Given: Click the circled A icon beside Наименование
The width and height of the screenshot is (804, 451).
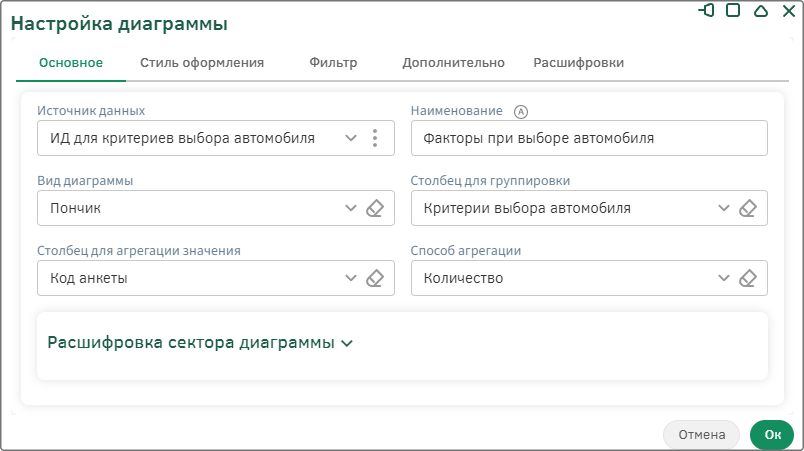Looking at the screenshot, I should pyautogui.click(x=520, y=111).
